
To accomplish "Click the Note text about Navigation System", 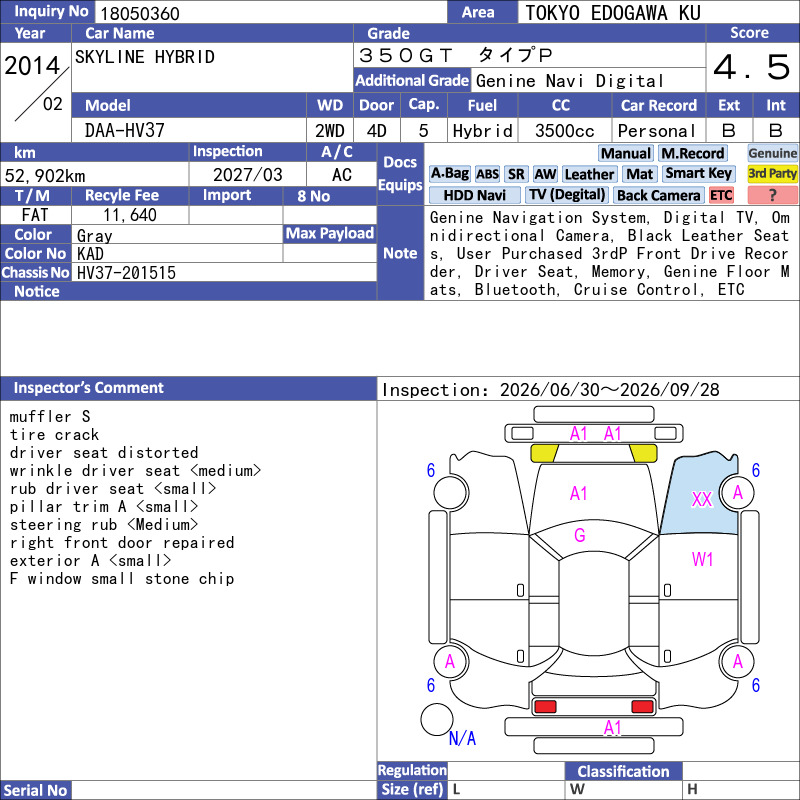I will coord(610,254).
